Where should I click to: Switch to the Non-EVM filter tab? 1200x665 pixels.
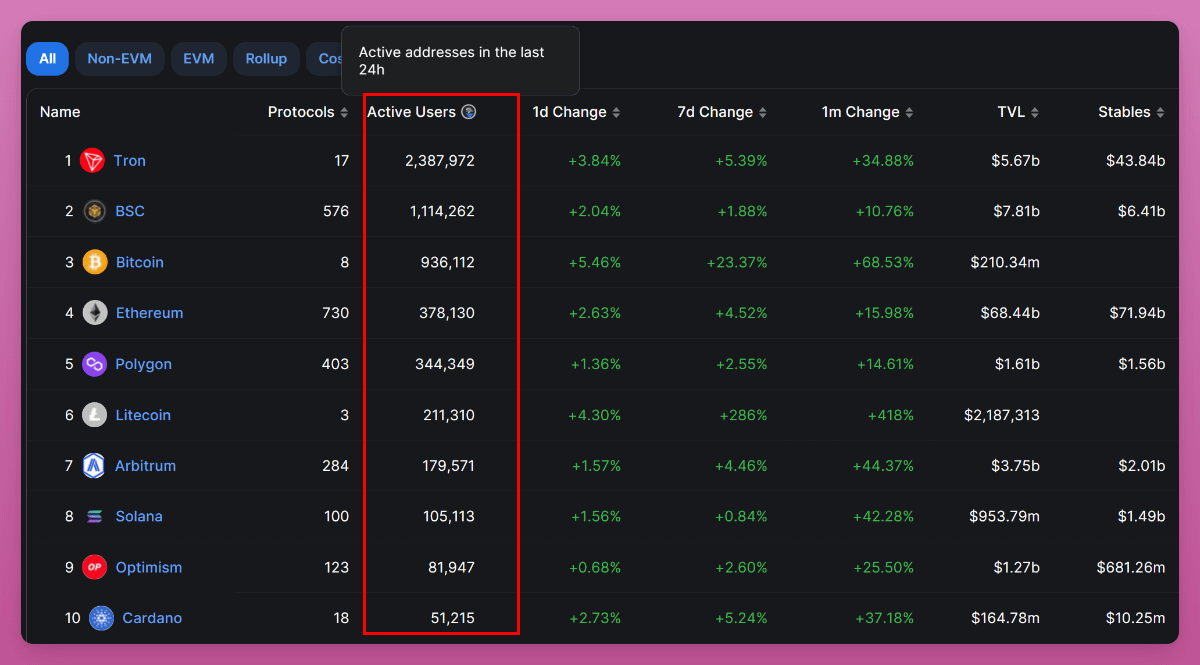119,59
